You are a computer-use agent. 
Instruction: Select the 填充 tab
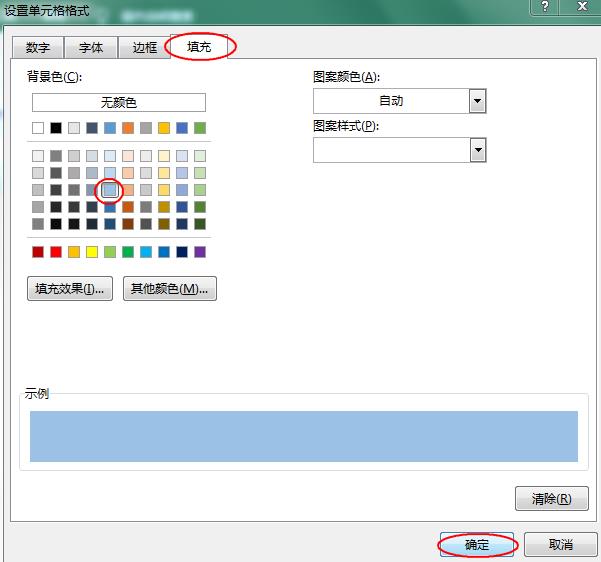[x=199, y=47]
